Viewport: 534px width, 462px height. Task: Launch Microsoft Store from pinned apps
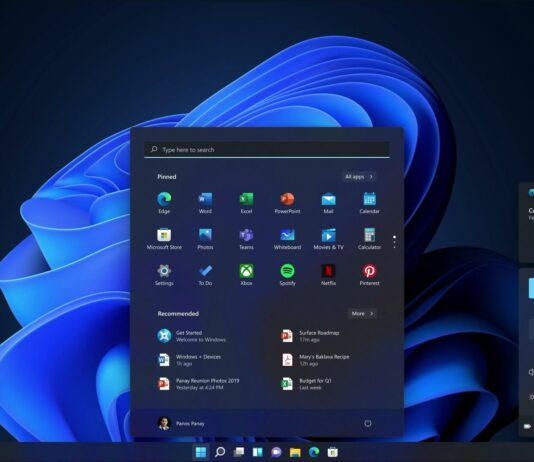click(164, 239)
